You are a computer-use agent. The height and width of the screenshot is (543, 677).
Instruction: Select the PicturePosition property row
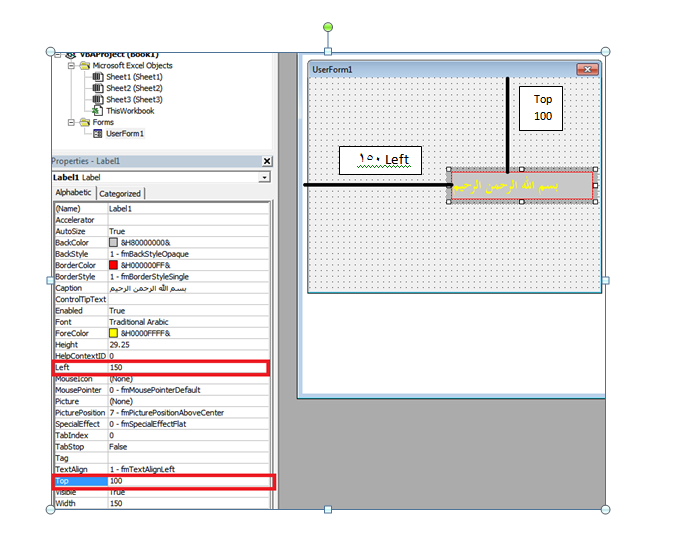coord(162,413)
